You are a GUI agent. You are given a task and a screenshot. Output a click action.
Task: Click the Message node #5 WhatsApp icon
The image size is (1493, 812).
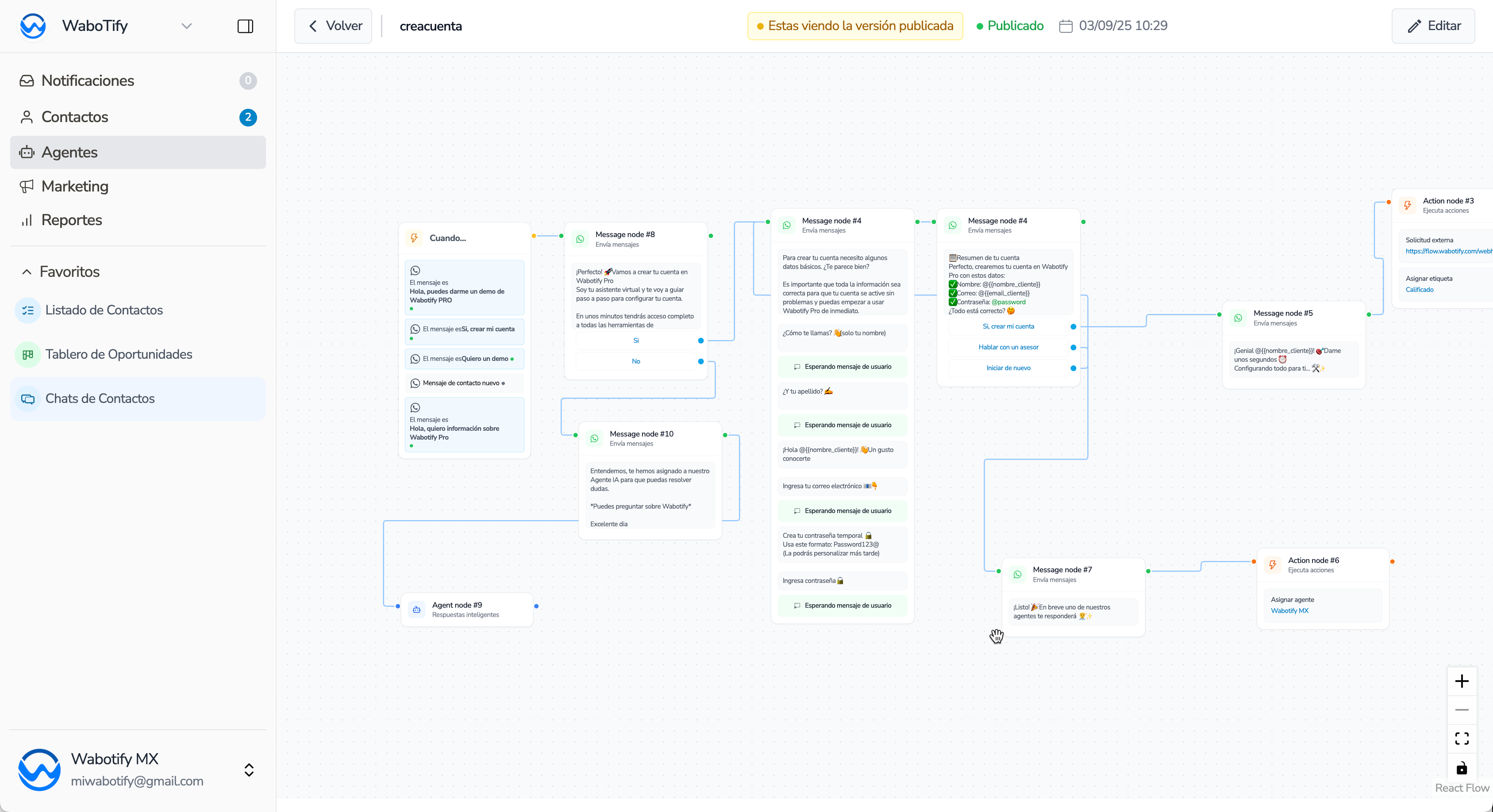pos(1238,318)
